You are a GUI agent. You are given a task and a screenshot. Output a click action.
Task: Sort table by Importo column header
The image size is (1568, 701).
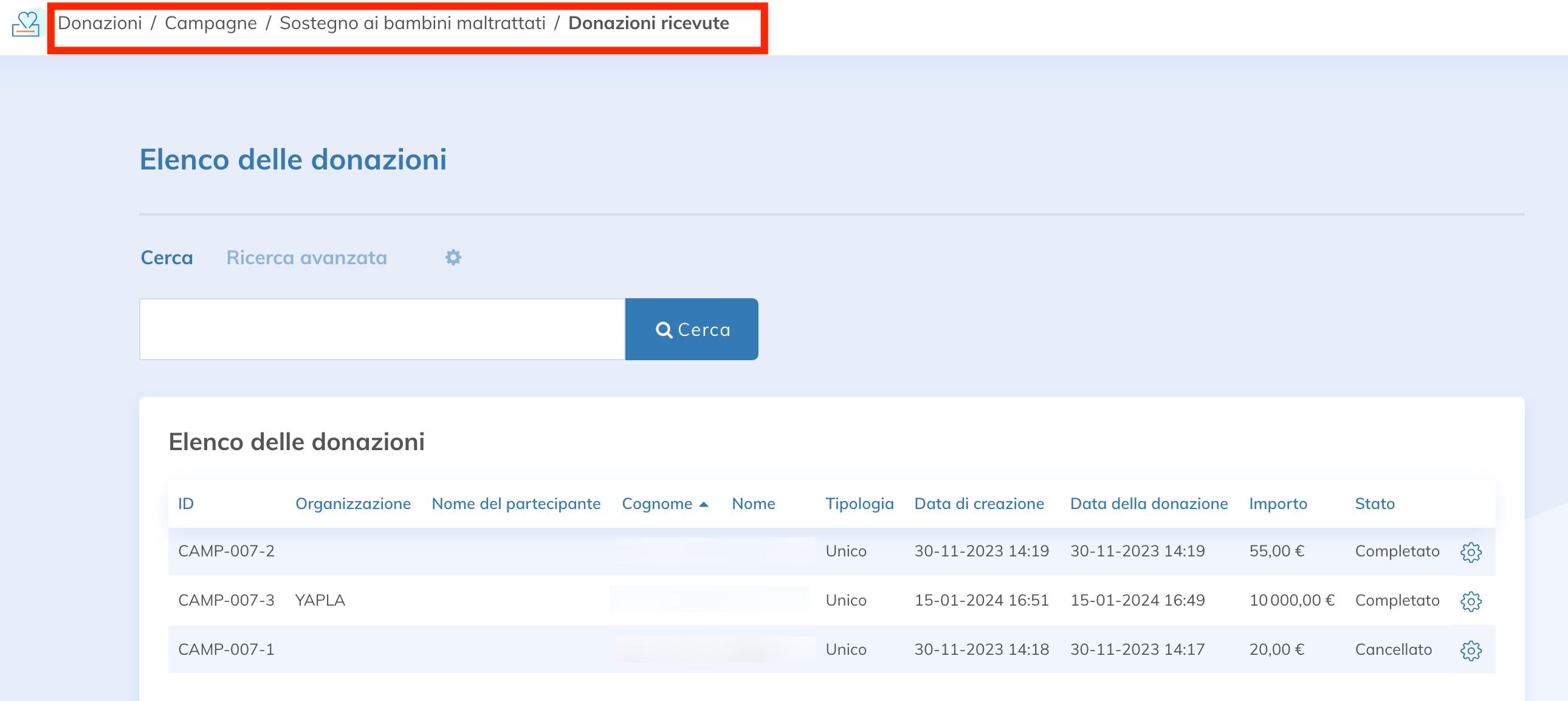pos(1277,504)
